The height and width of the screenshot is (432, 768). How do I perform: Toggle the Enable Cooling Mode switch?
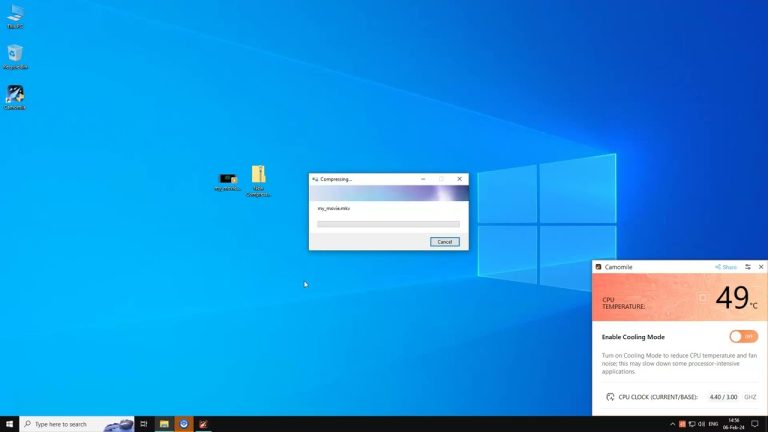click(x=743, y=336)
